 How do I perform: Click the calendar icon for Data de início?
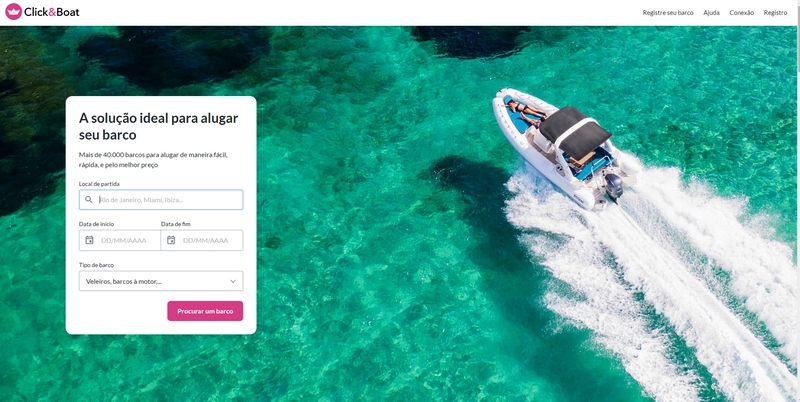coord(89,240)
